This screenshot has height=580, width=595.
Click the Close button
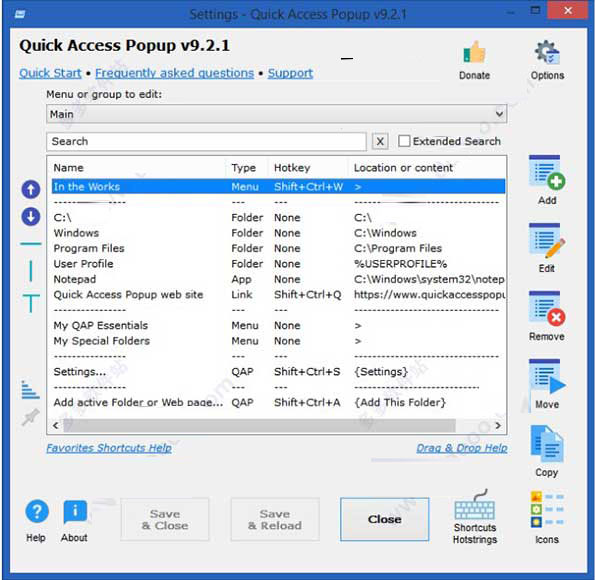click(x=384, y=519)
